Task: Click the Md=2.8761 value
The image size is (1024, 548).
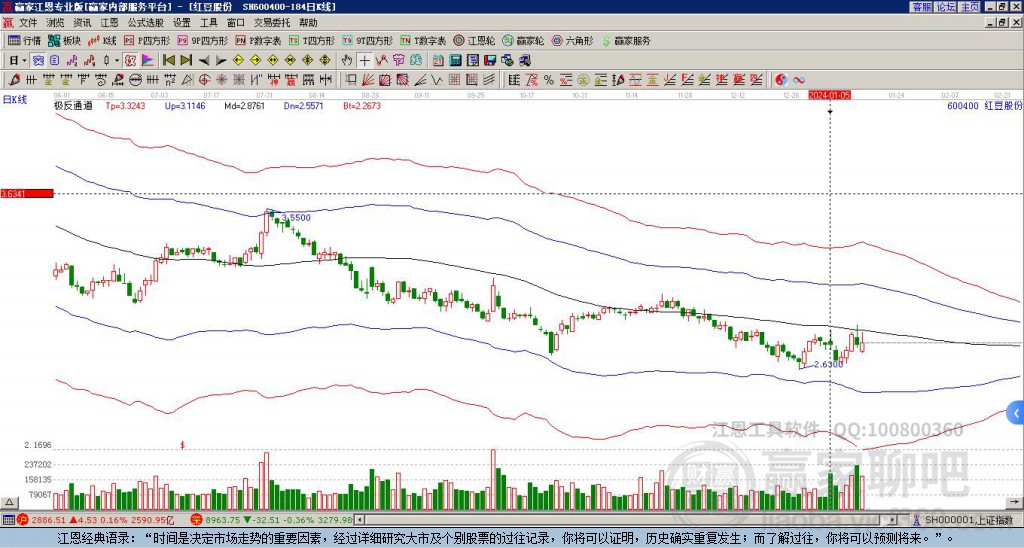Action: tap(245, 106)
